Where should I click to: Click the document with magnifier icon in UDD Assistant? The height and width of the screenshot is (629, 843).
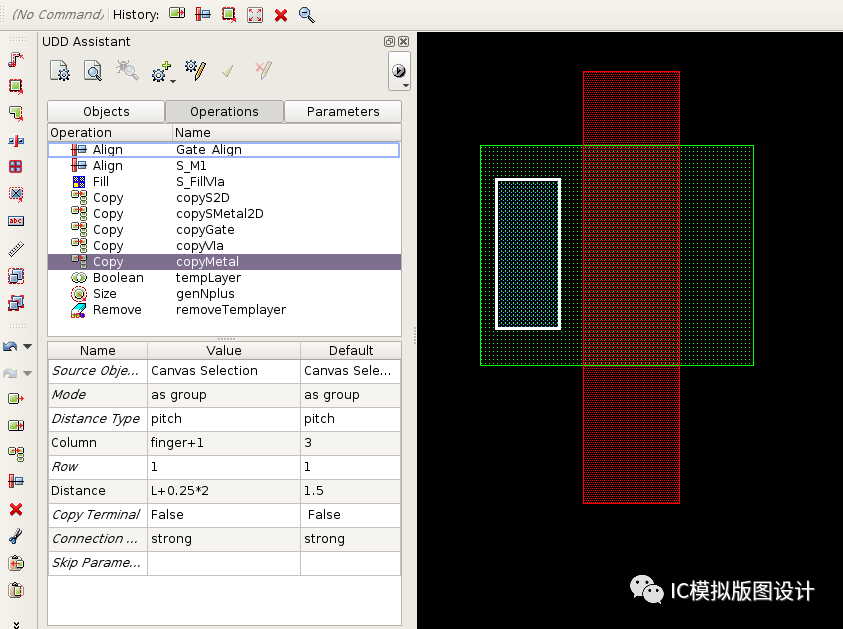tap(93, 70)
